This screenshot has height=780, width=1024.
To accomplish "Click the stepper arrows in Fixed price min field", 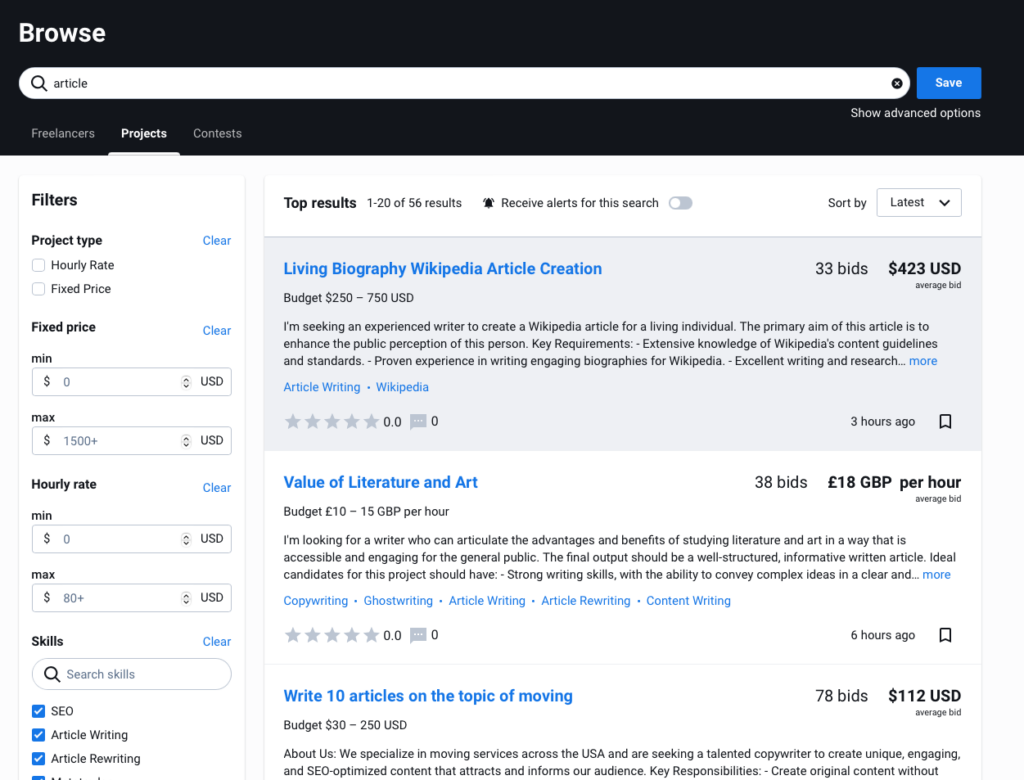I will point(186,382).
